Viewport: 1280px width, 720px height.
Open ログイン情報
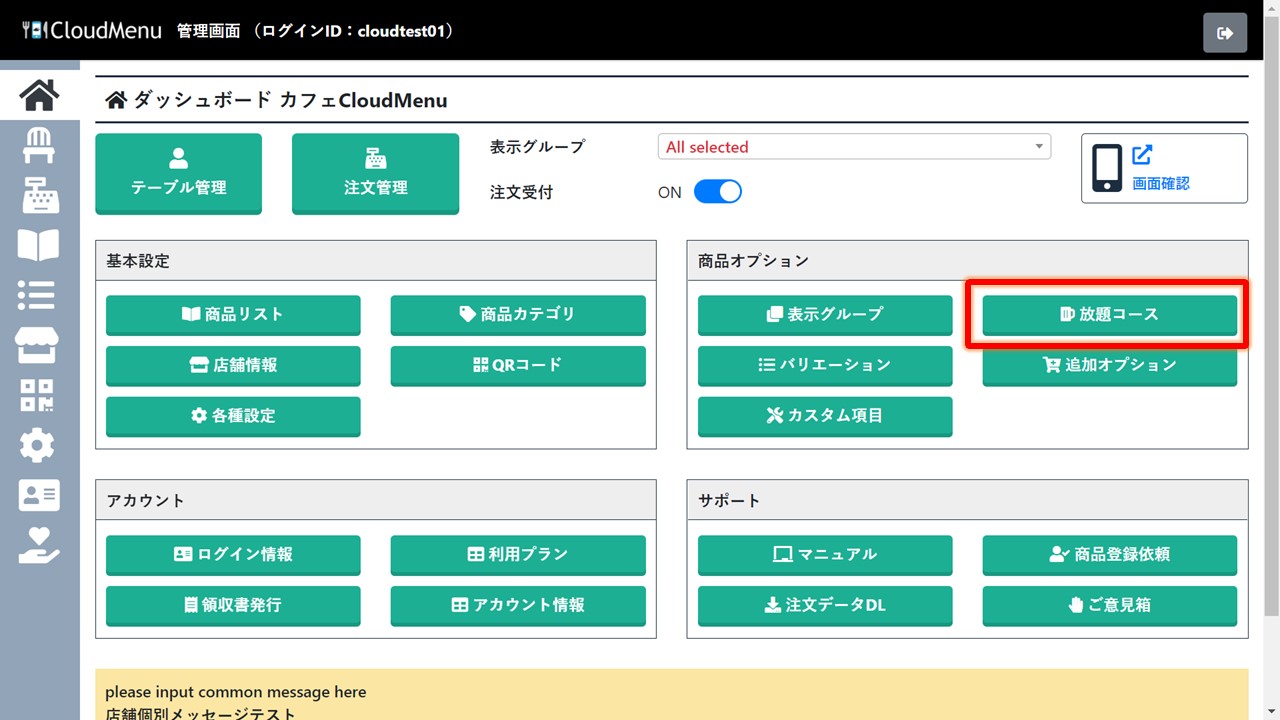(x=233, y=554)
